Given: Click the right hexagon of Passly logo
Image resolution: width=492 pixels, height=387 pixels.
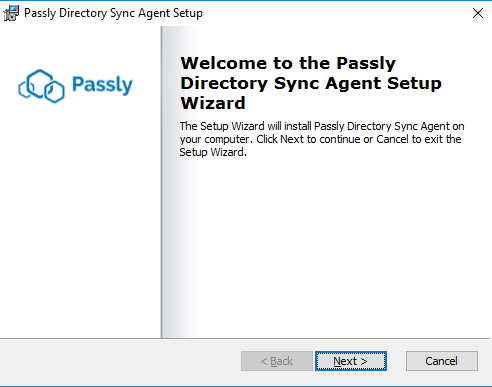Looking at the screenshot, I should (x=54, y=92).
